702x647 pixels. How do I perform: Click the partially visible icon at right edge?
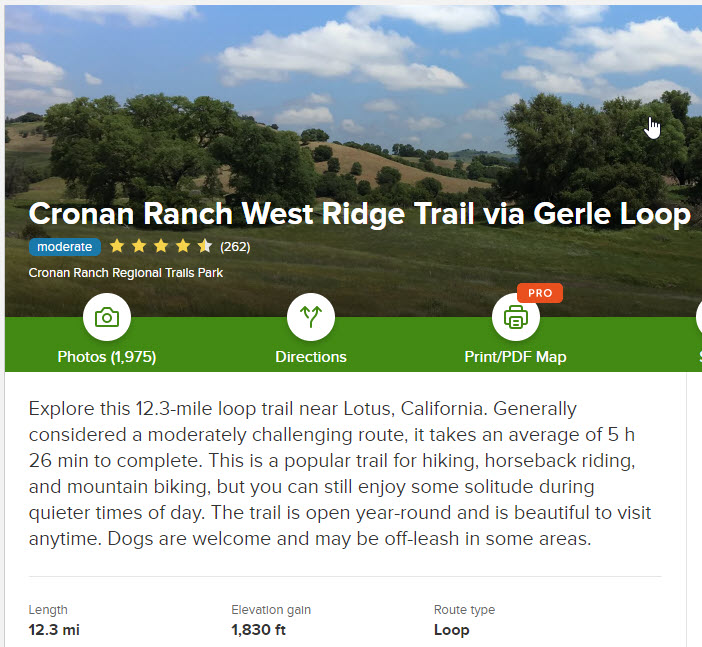(698, 318)
